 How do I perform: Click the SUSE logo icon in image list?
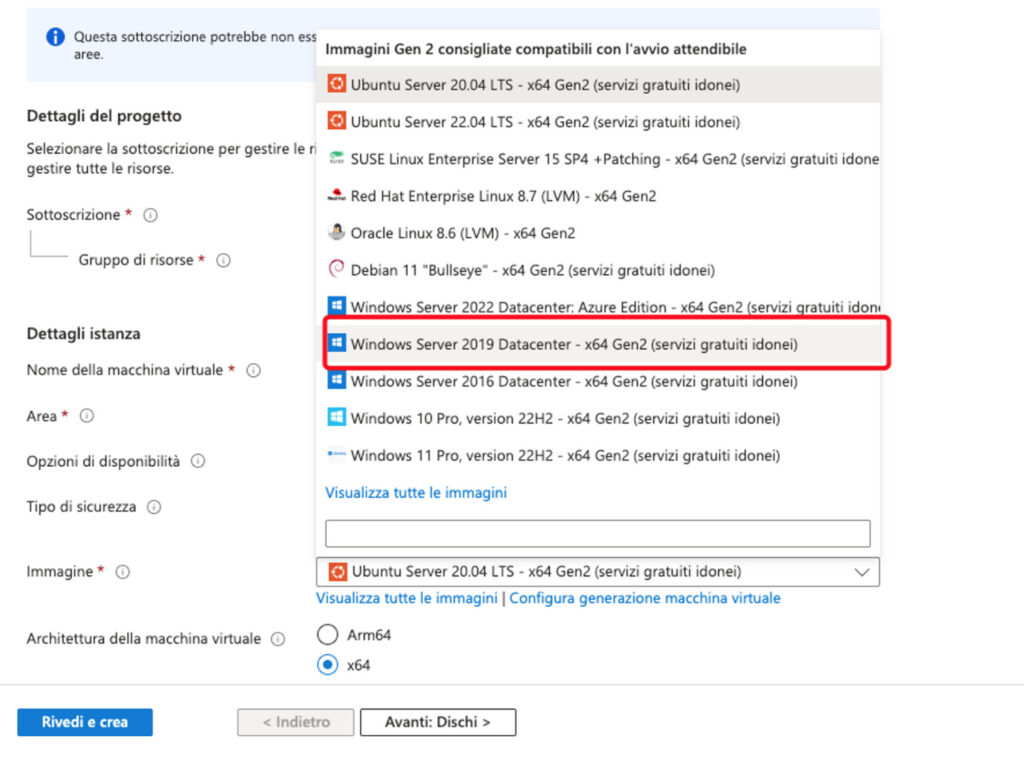pyautogui.click(x=336, y=159)
